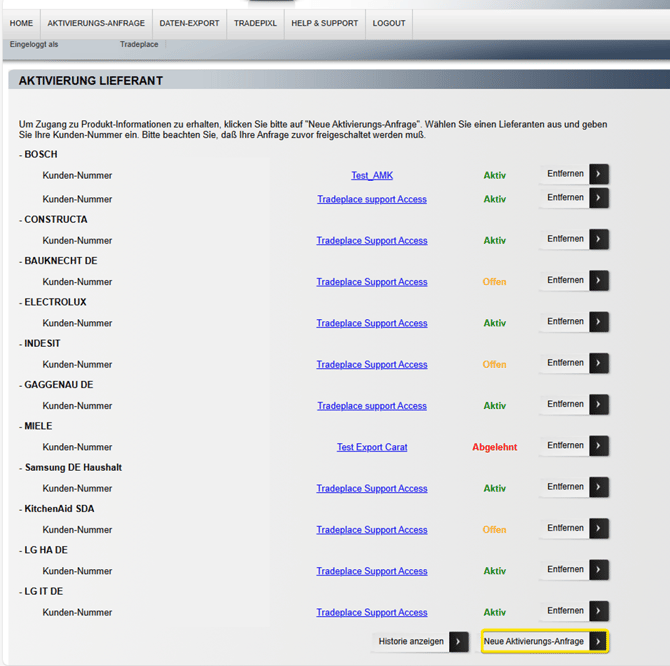
Task: Click the Eingeloggt als label
Action: (34, 44)
